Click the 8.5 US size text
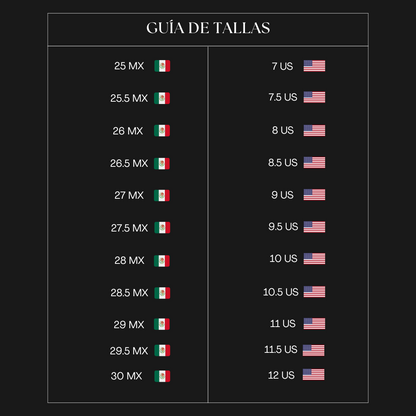This screenshot has width=416, height=416. tap(283, 163)
